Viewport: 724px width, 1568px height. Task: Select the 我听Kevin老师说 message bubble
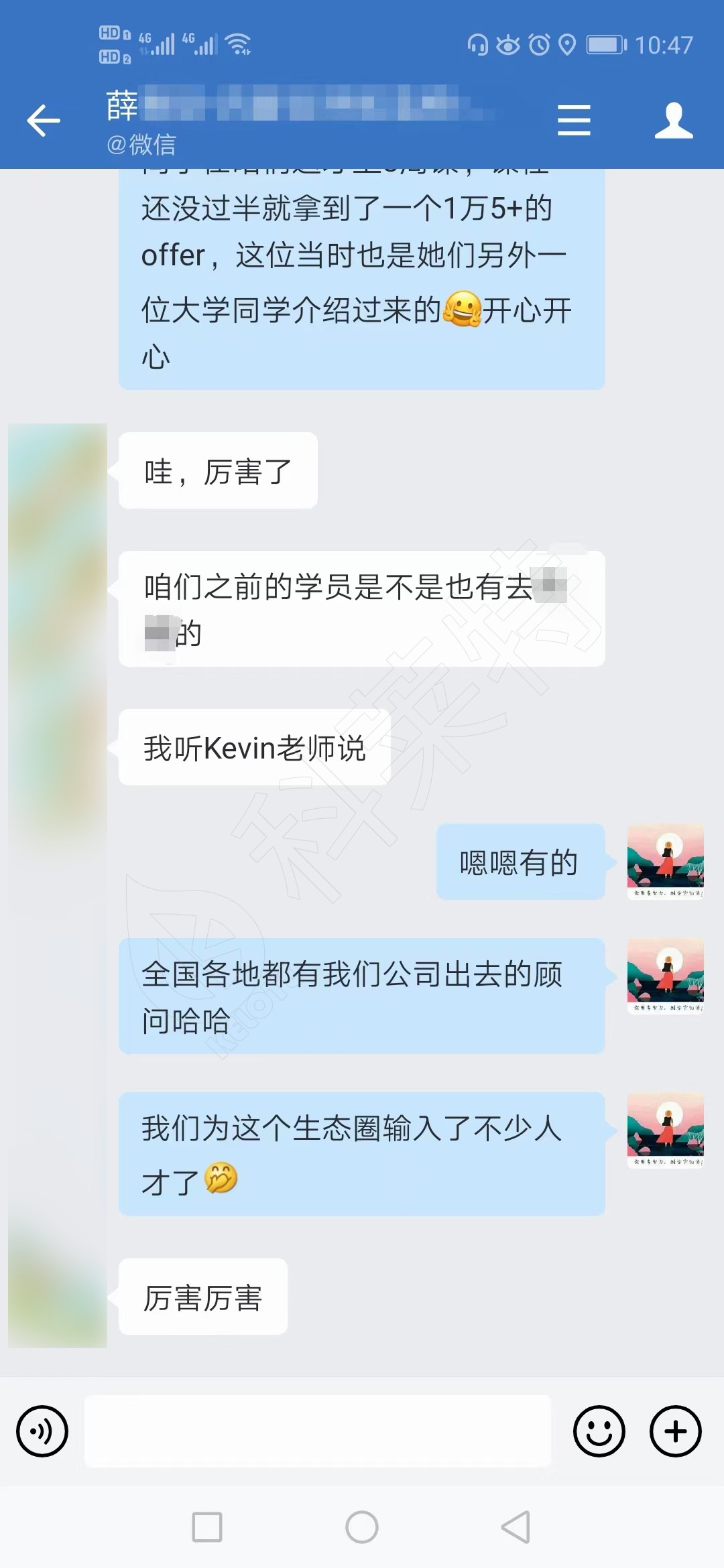click(x=255, y=747)
